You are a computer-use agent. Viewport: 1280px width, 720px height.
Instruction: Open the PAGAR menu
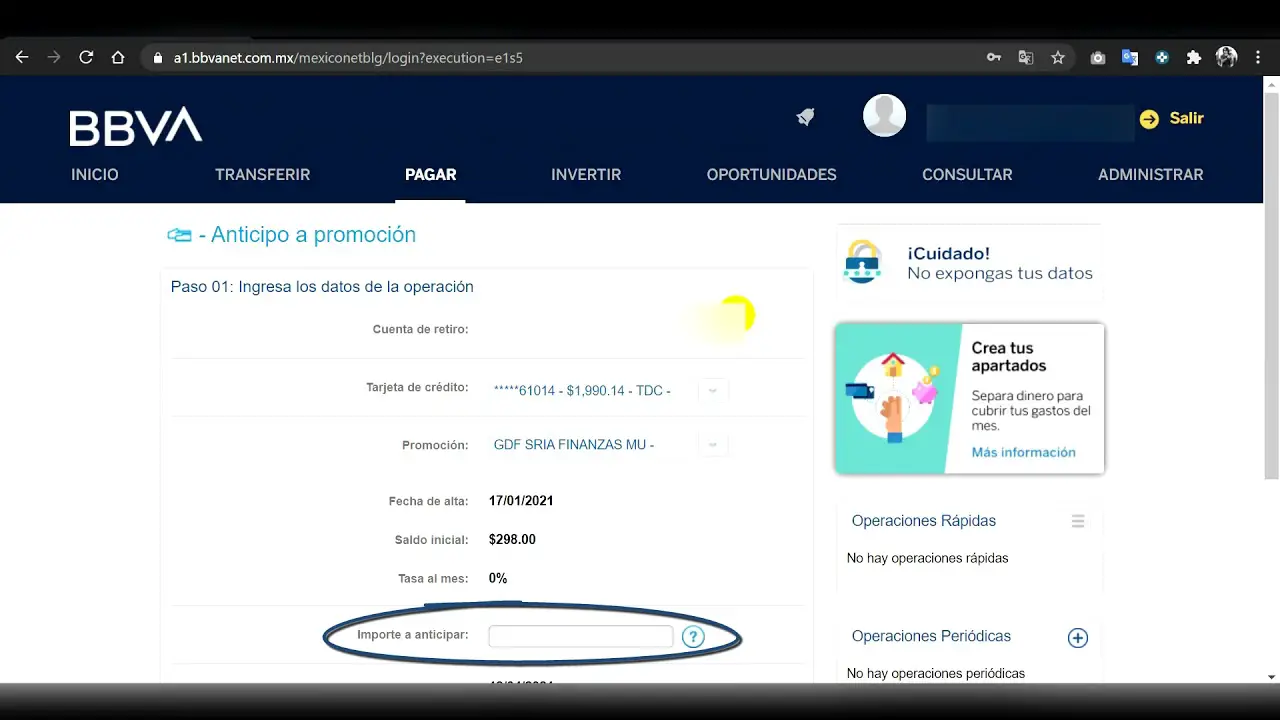tap(430, 175)
